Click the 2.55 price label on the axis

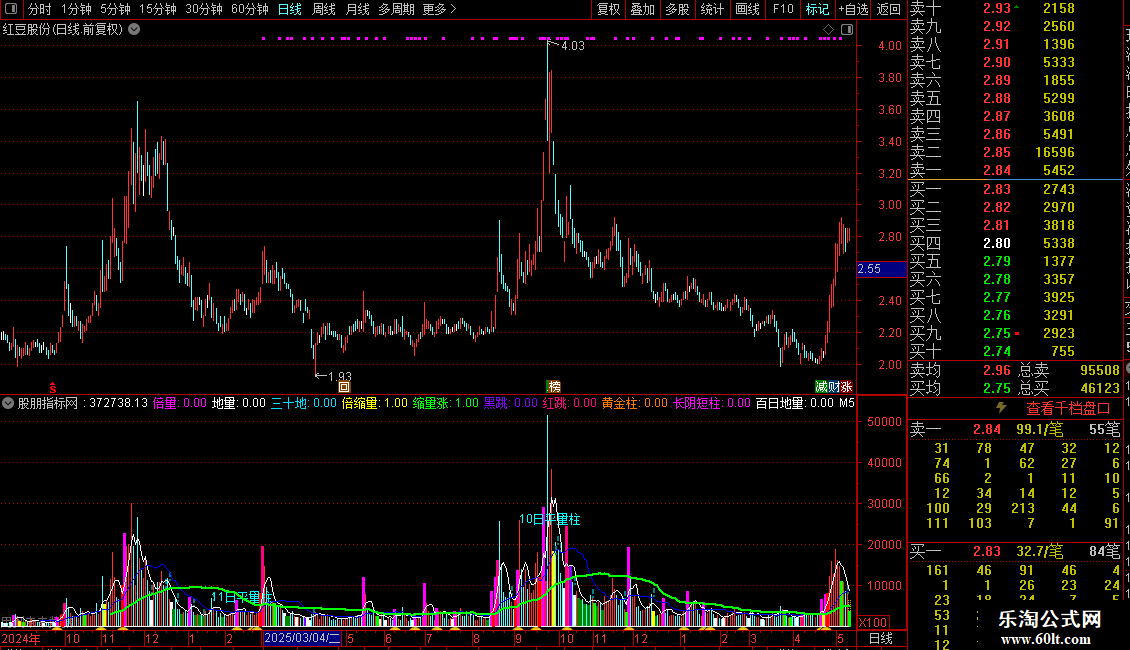click(881, 269)
